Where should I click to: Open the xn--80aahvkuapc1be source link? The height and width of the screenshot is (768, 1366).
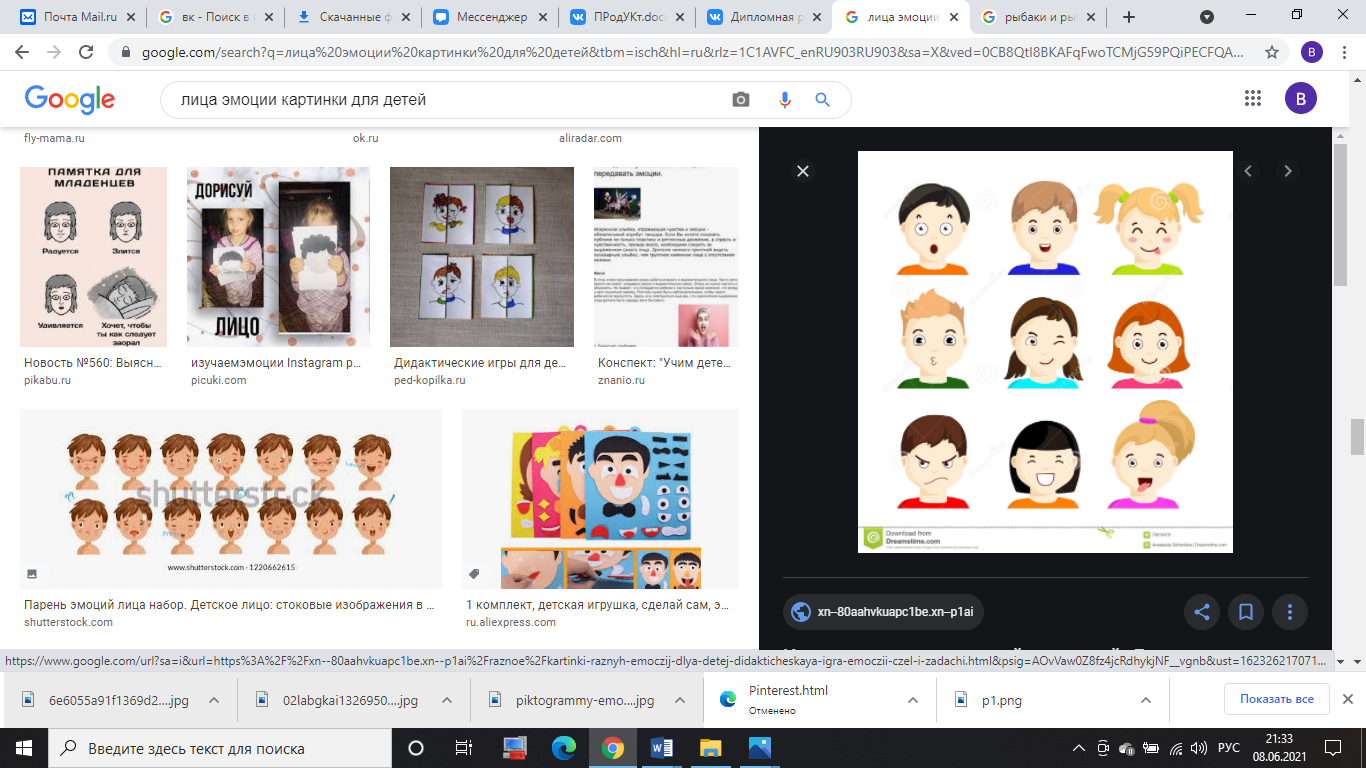883,612
